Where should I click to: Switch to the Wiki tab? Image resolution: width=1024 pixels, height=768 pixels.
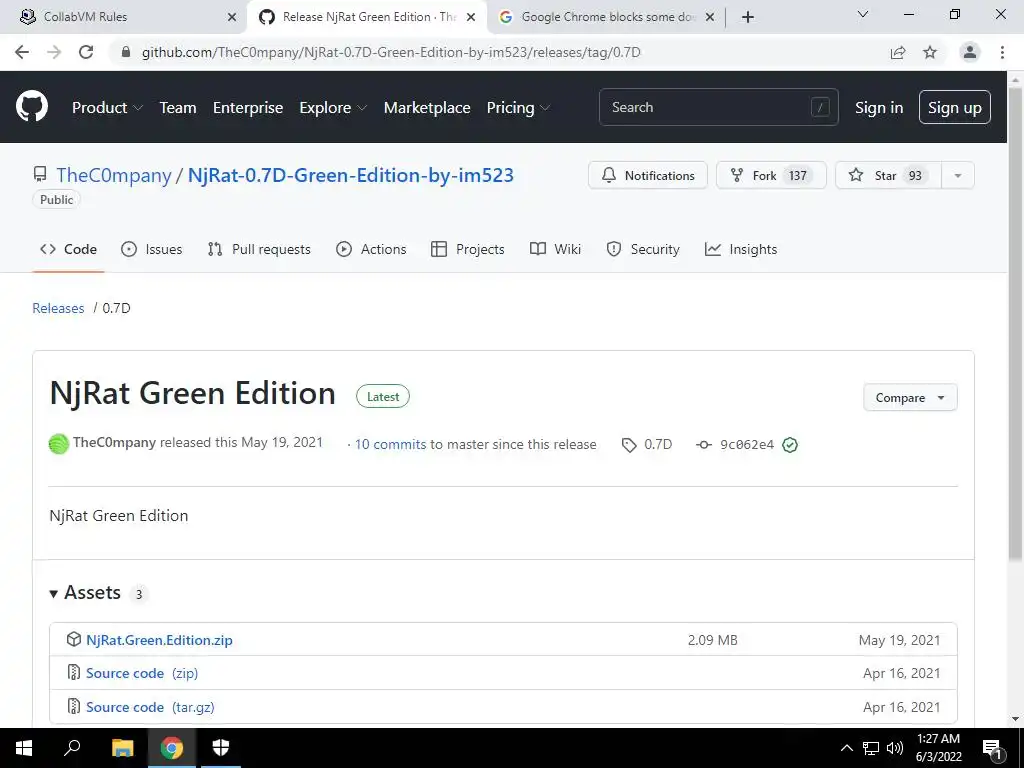pyautogui.click(x=555, y=249)
